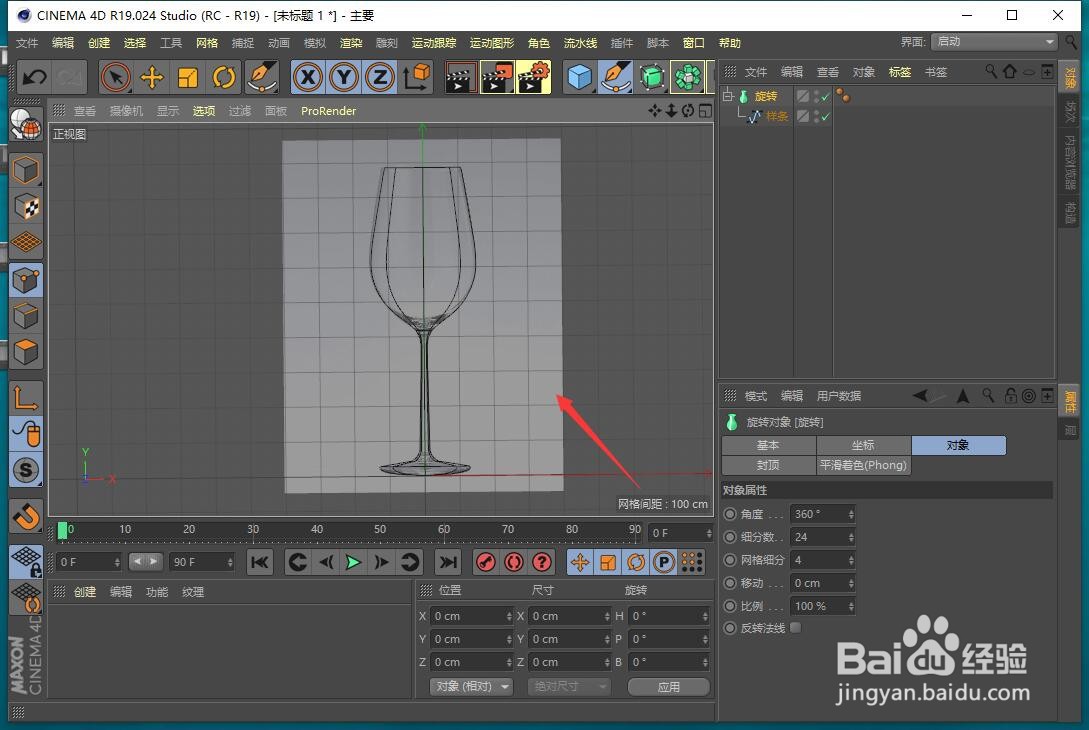Viewport: 1089px width, 730px height.
Task: Toggle 旋转 object enable checkmark
Action: pyautogui.click(x=826, y=97)
